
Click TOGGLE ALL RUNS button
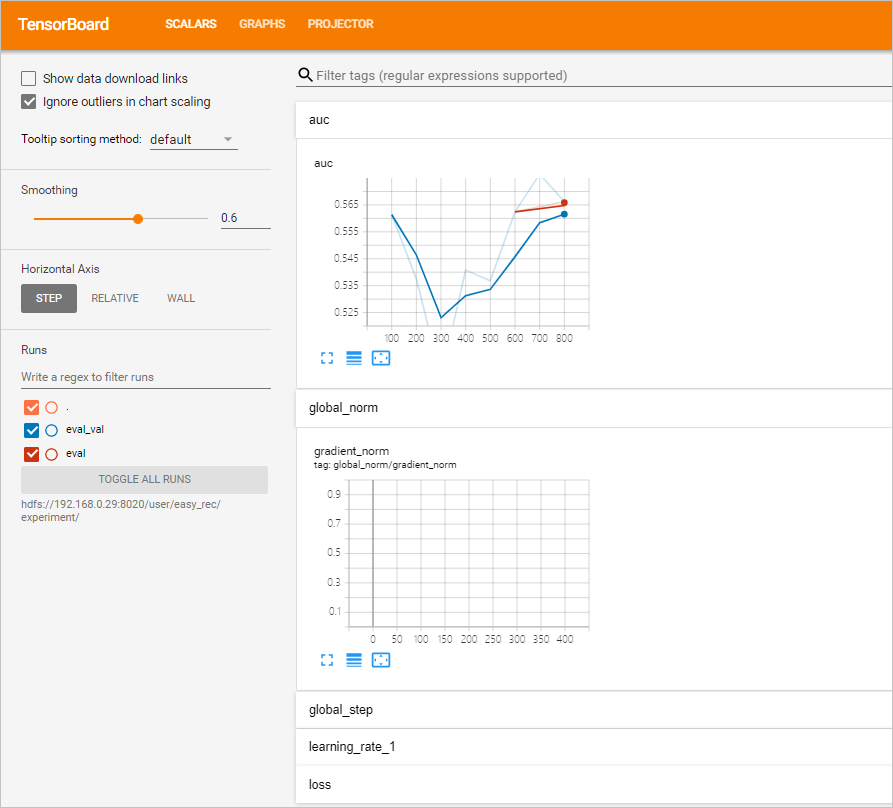click(x=145, y=479)
